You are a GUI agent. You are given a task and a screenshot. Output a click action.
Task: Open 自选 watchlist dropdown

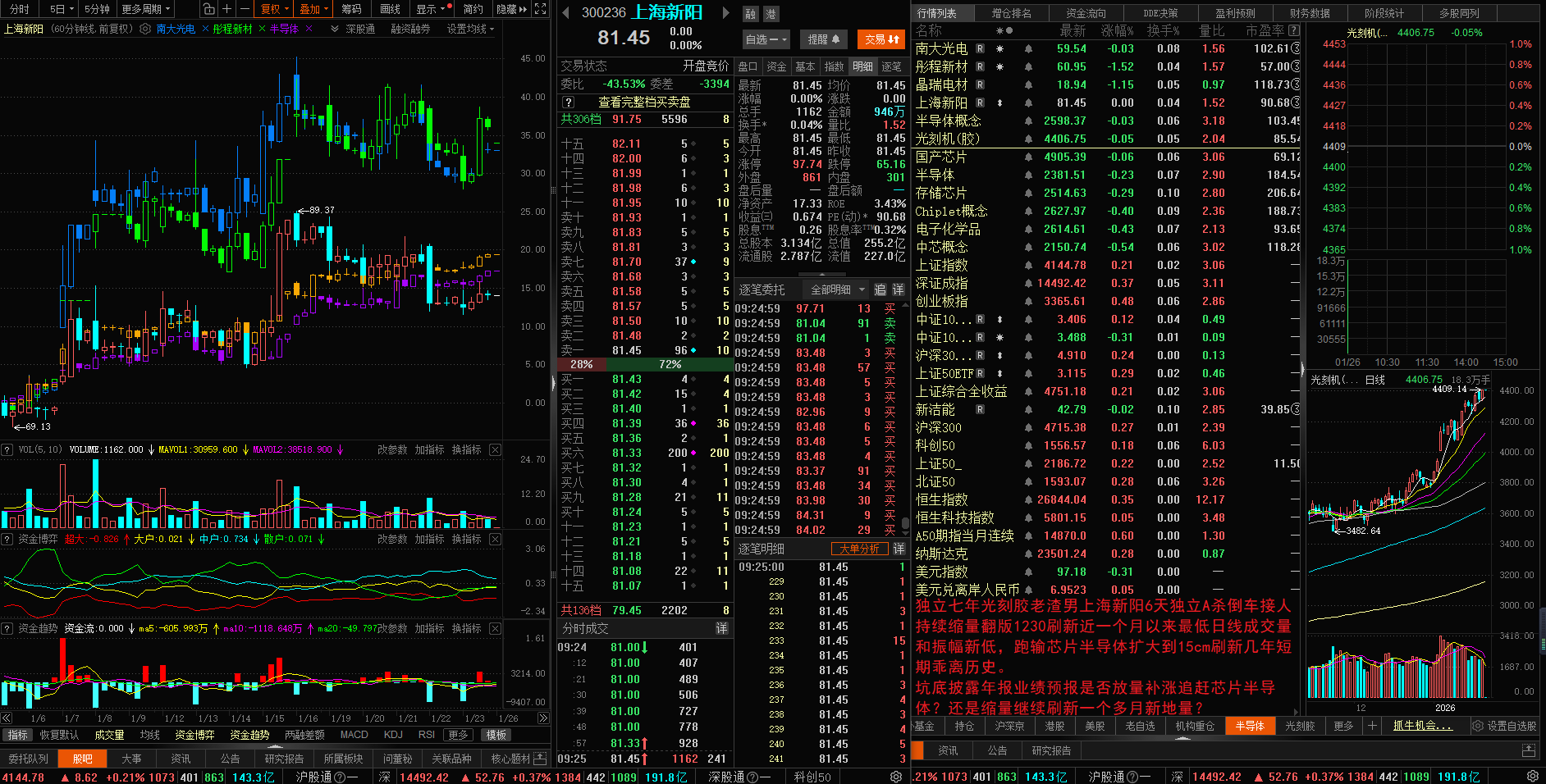click(766, 39)
